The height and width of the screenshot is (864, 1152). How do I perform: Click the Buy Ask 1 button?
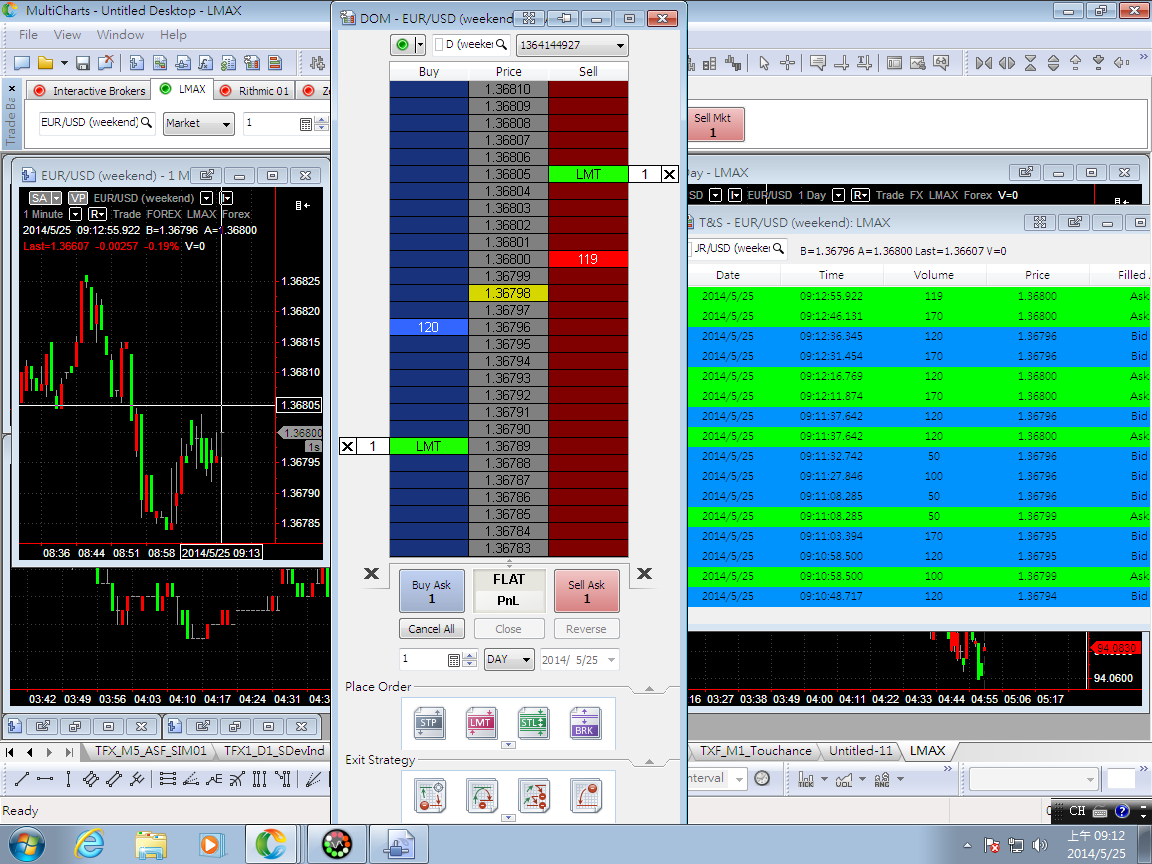click(x=431, y=591)
